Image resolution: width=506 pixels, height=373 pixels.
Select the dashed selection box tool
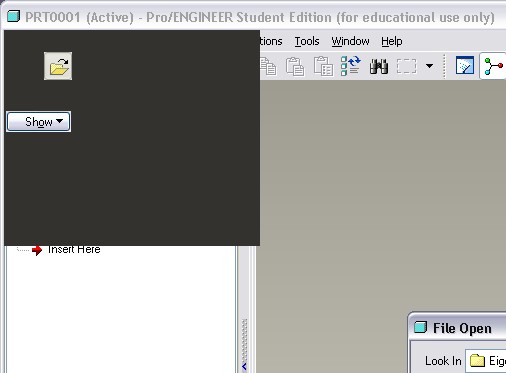click(407, 66)
